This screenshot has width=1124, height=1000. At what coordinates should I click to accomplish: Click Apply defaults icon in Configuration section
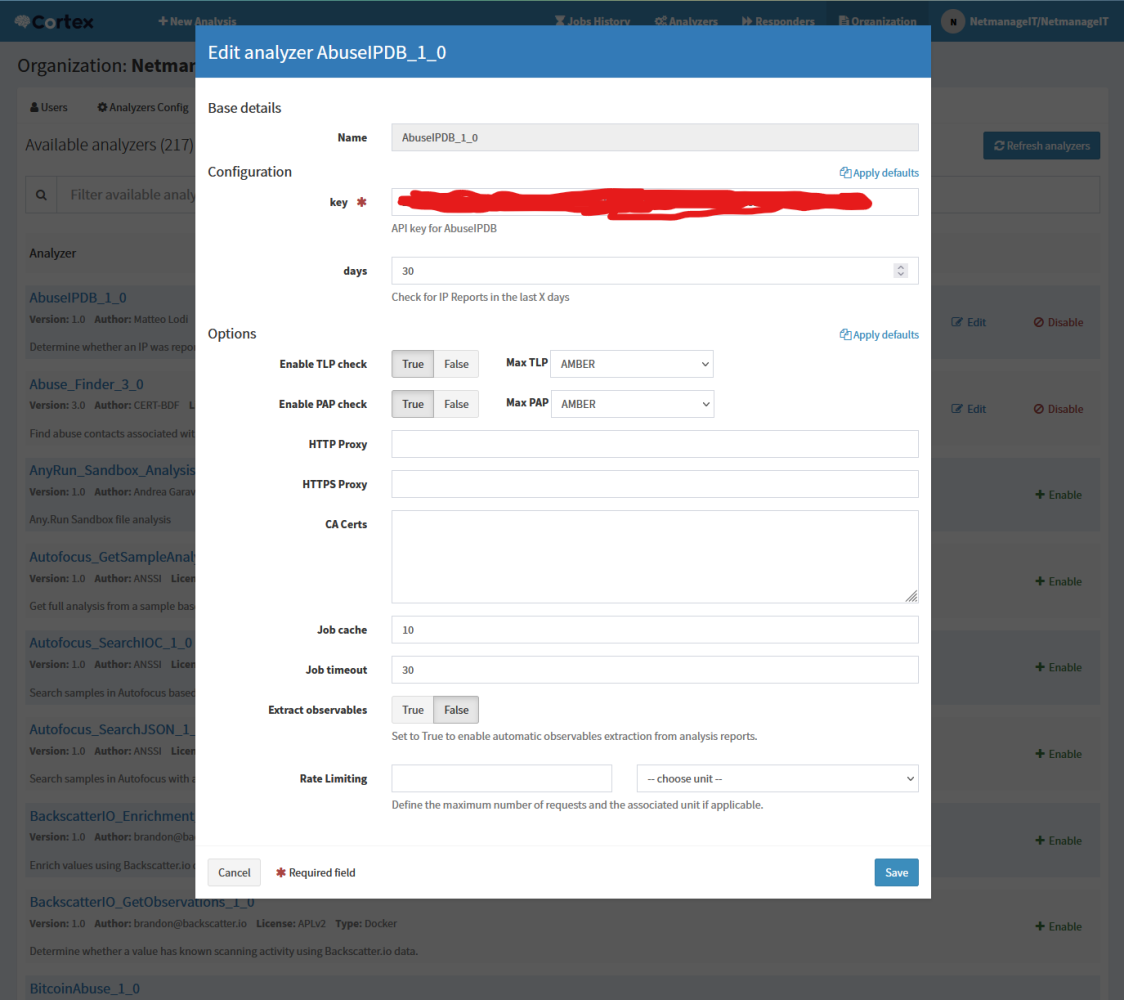click(x=845, y=173)
